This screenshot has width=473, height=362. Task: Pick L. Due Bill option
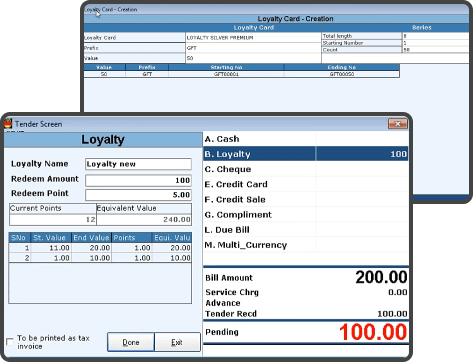click(306, 230)
